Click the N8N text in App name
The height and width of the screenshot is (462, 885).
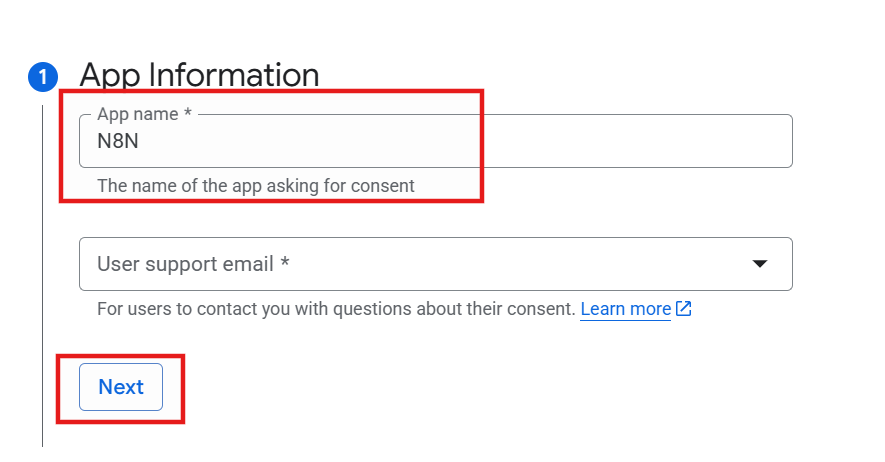click(x=118, y=142)
